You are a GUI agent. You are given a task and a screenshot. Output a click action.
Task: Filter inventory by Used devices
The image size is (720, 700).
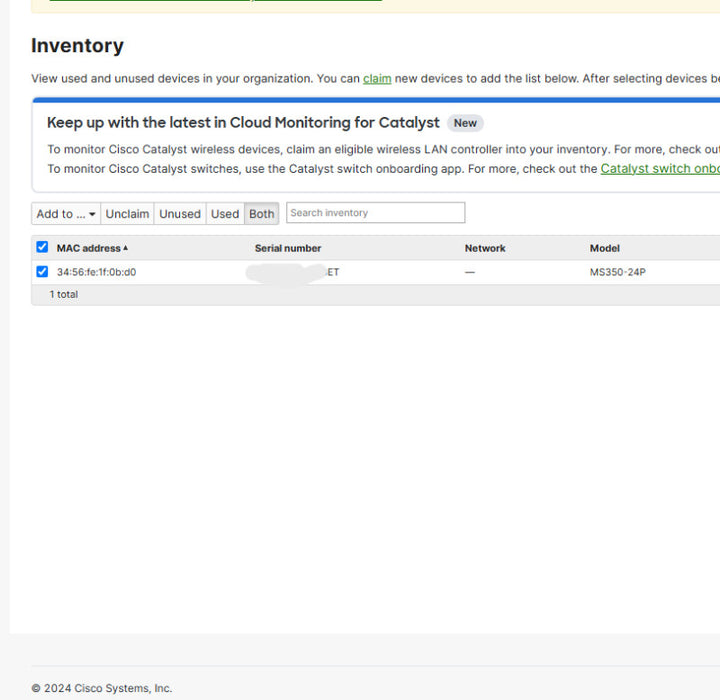[225, 214]
